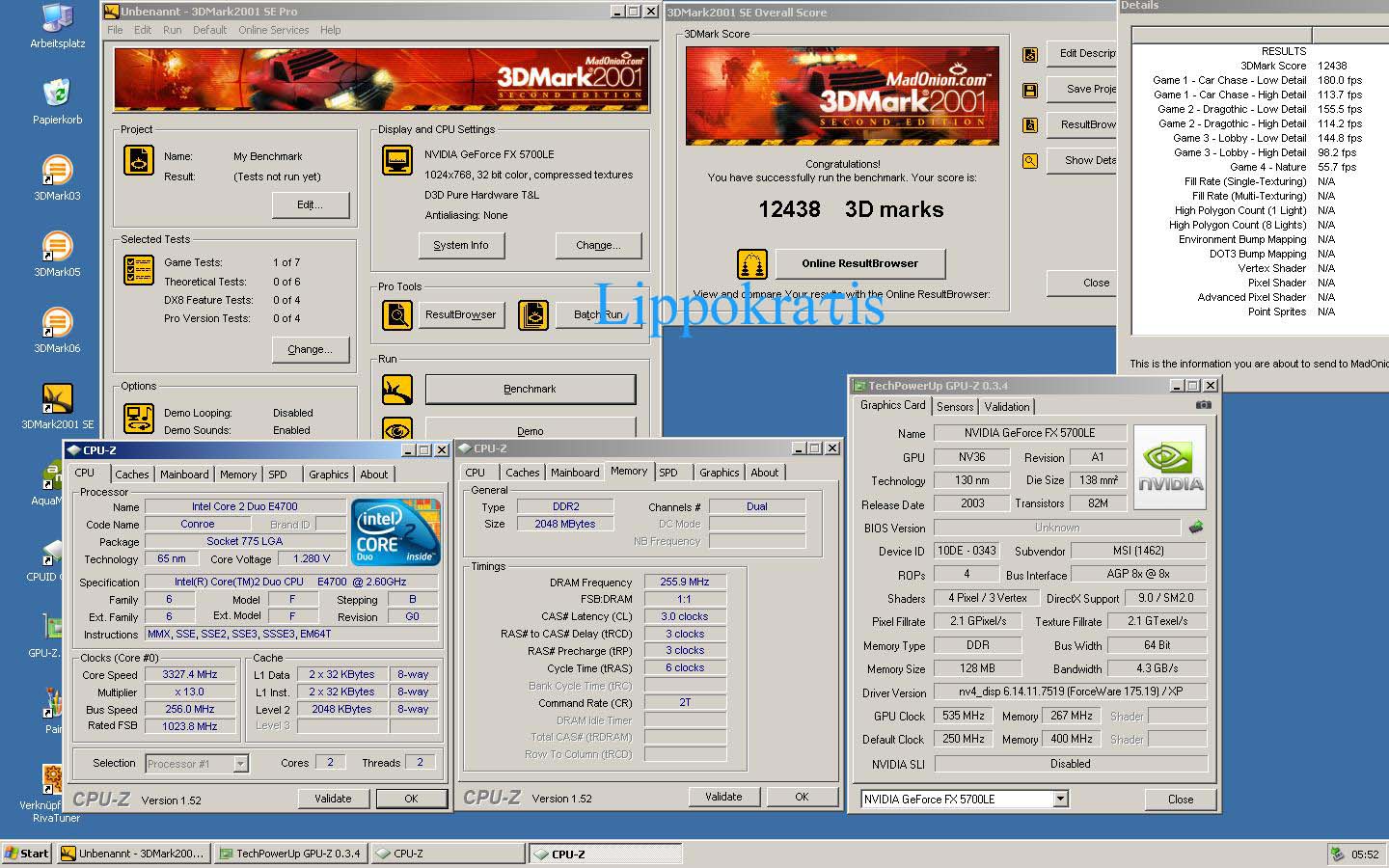
Task: Open Graphics tab in CPU-Z Memory window
Action: [720, 473]
